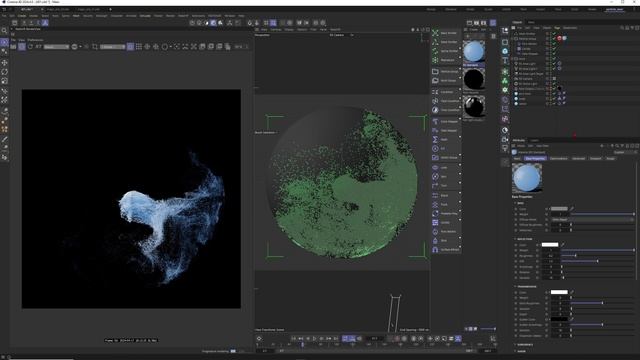640x360 pixels.
Task: Click the timeline playhead marker
Action: coord(302,344)
